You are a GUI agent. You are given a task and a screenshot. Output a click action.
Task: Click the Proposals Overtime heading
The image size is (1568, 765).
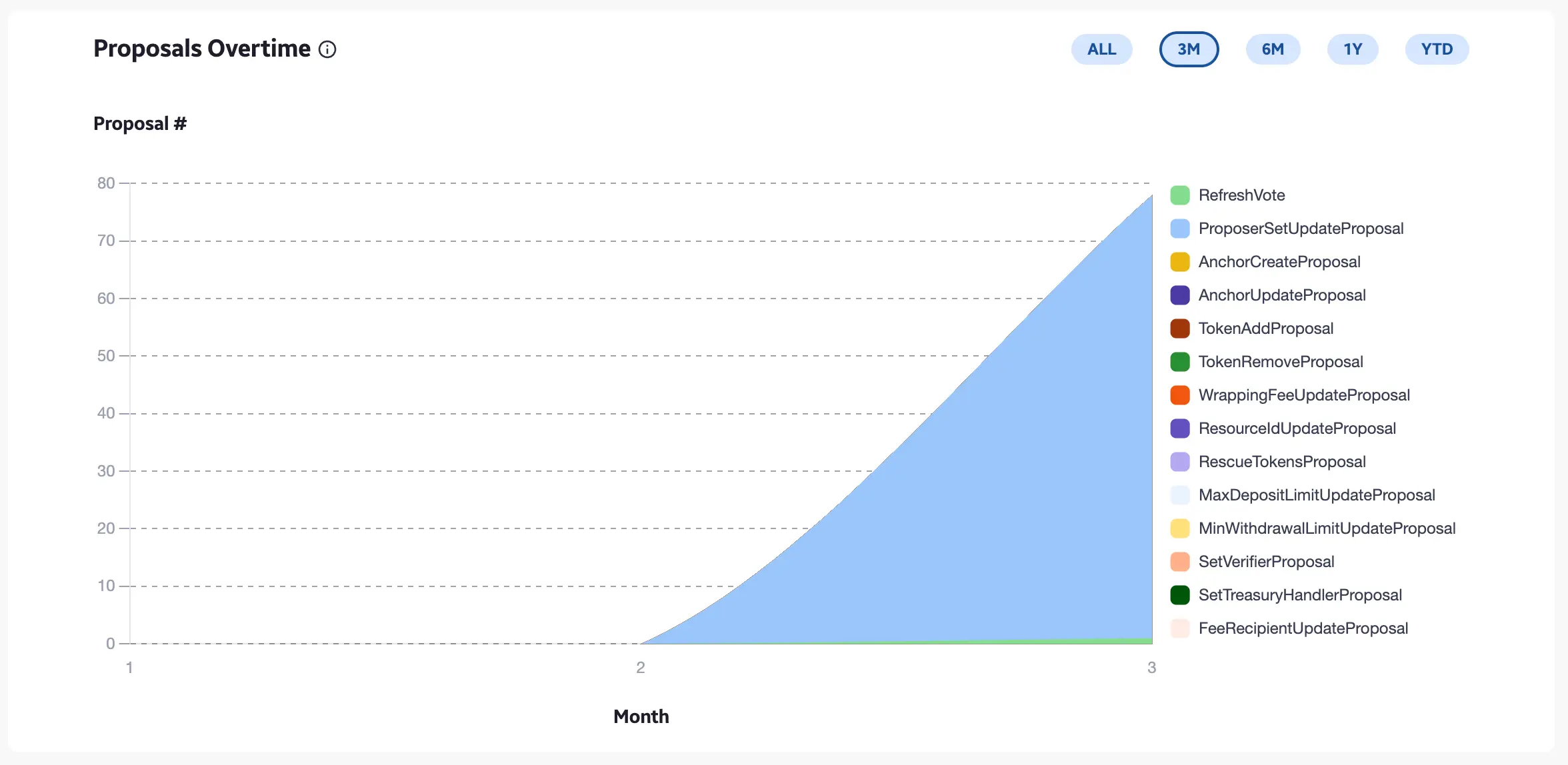pos(202,49)
